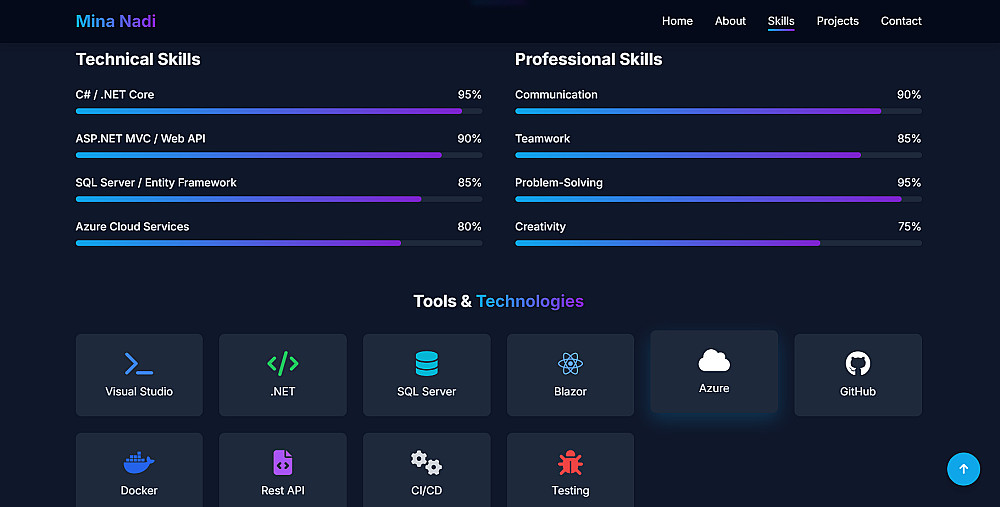The image size is (1000, 507).
Task: Click the 95% value for Problem-Solving
Action: click(909, 182)
